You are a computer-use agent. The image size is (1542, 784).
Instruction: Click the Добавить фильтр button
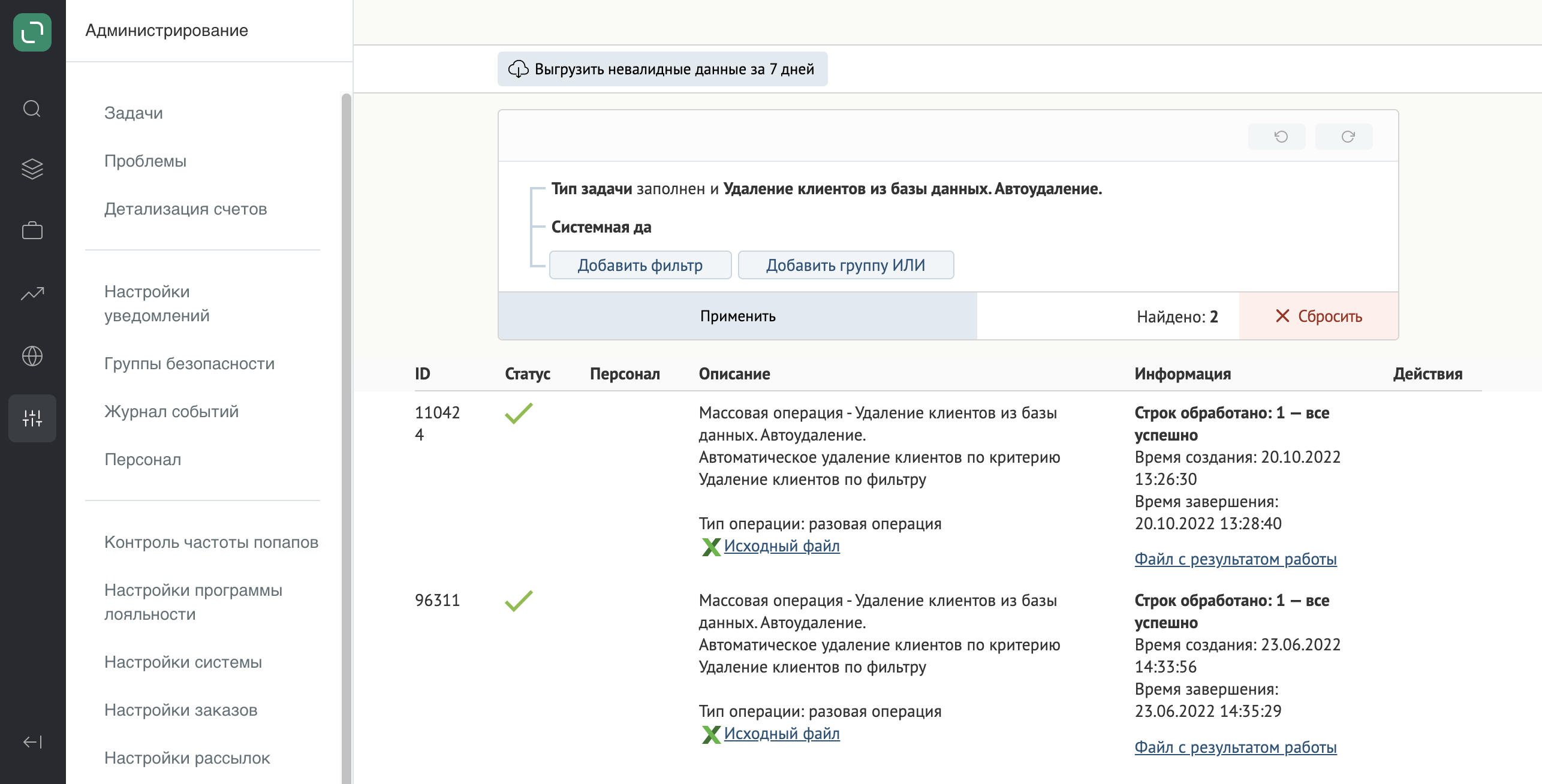(640, 265)
